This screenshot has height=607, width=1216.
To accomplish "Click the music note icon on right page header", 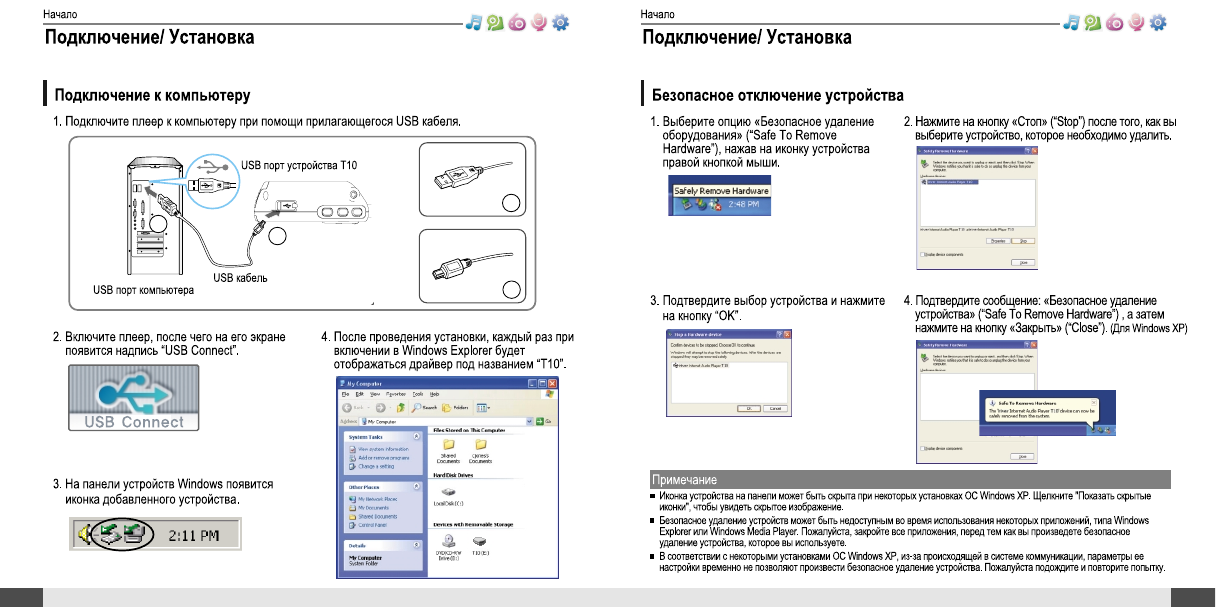I will click(x=1069, y=22).
